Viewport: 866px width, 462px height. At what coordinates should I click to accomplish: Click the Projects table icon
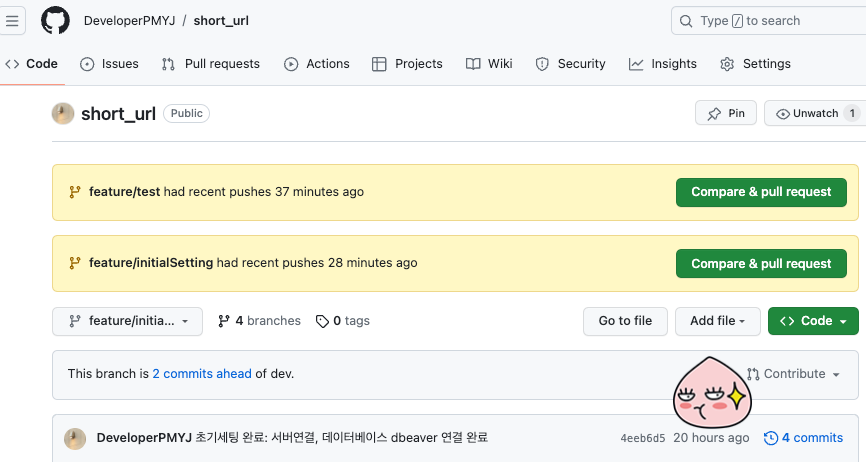click(379, 64)
